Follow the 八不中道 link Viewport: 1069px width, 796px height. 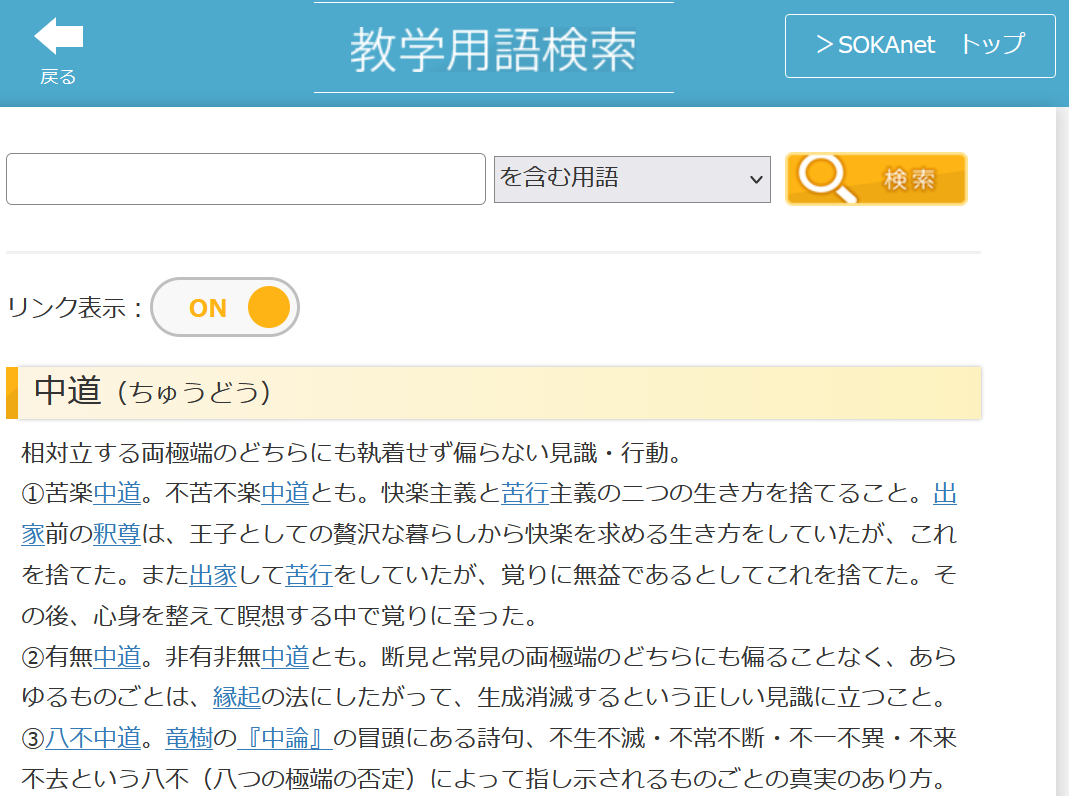coord(93,739)
